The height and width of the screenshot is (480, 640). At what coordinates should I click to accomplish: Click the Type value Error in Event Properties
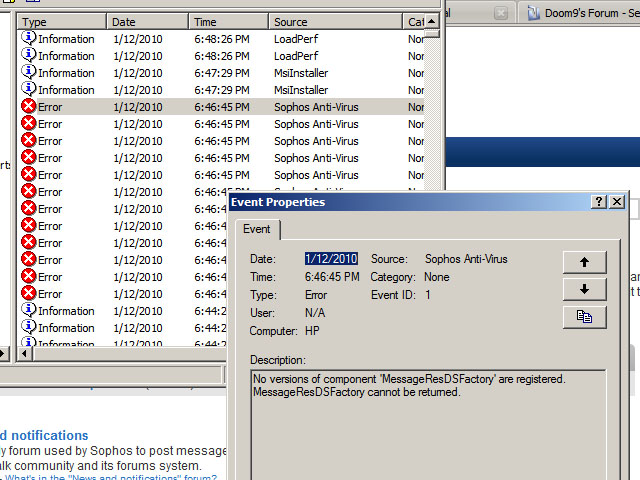[316, 295]
